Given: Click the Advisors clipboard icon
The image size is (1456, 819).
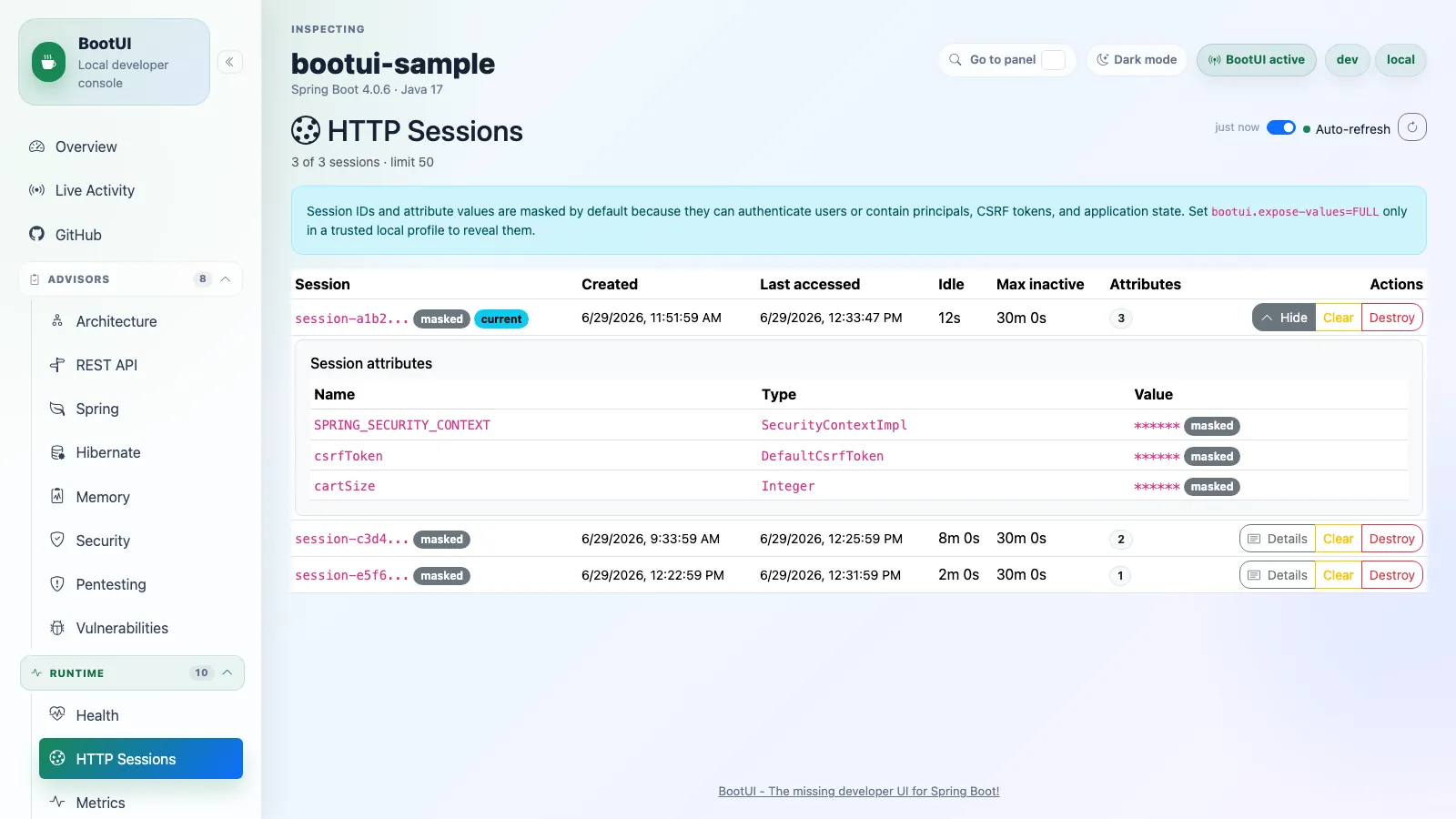Looking at the screenshot, I should pos(35,279).
